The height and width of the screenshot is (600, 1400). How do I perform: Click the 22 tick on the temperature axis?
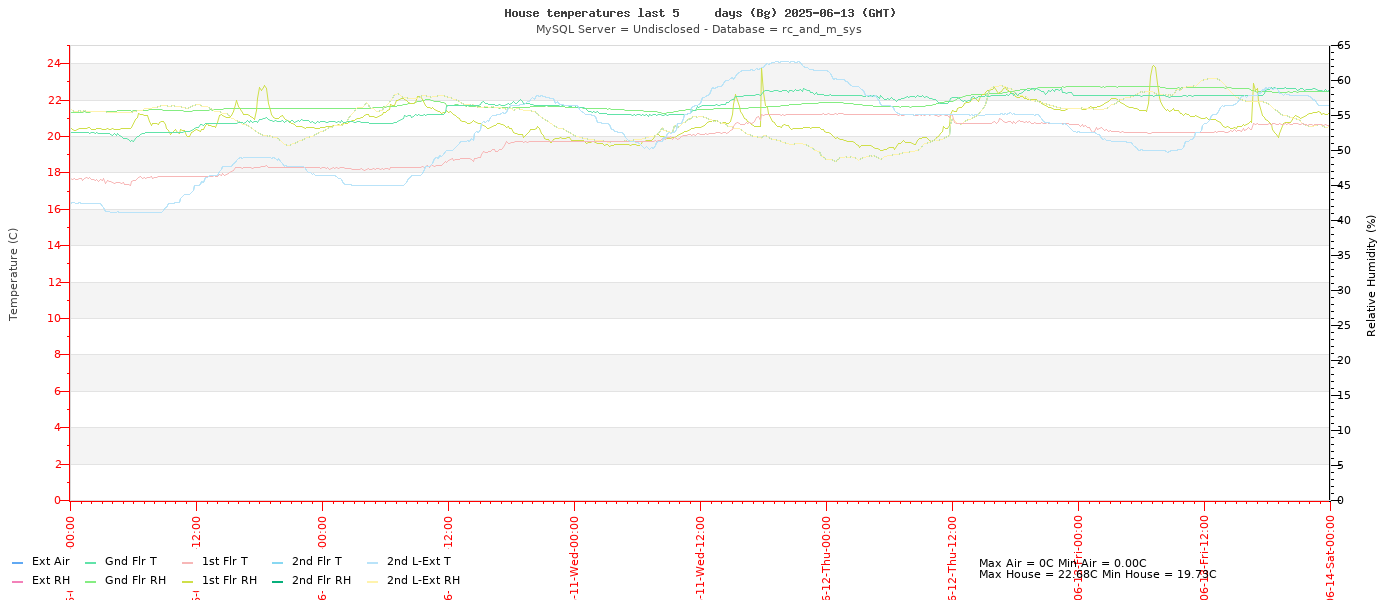pyautogui.click(x=54, y=100)
